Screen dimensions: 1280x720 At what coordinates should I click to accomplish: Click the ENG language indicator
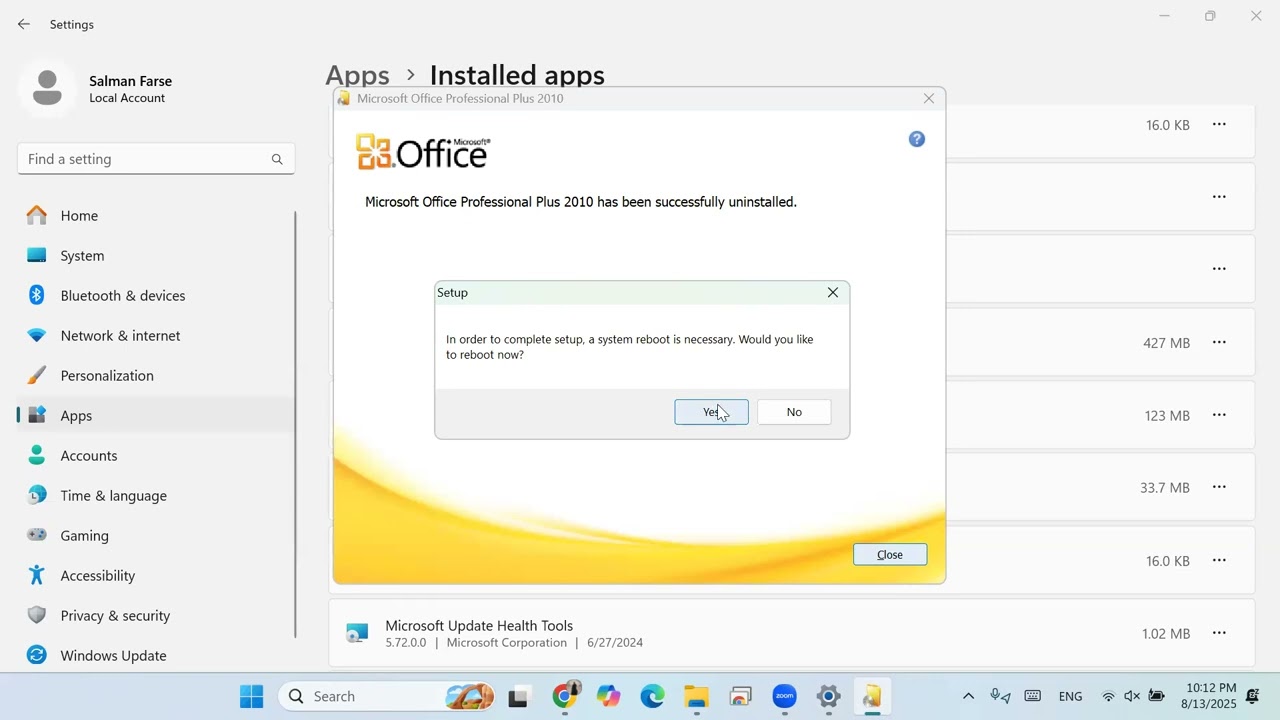click(1070, 696)
